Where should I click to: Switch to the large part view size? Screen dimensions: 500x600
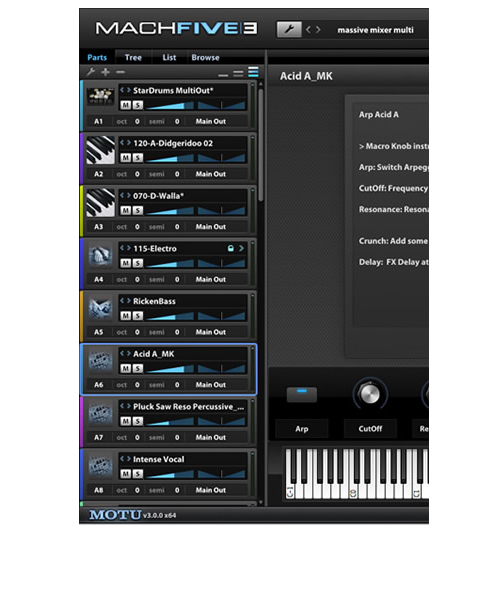click(253, 72)
